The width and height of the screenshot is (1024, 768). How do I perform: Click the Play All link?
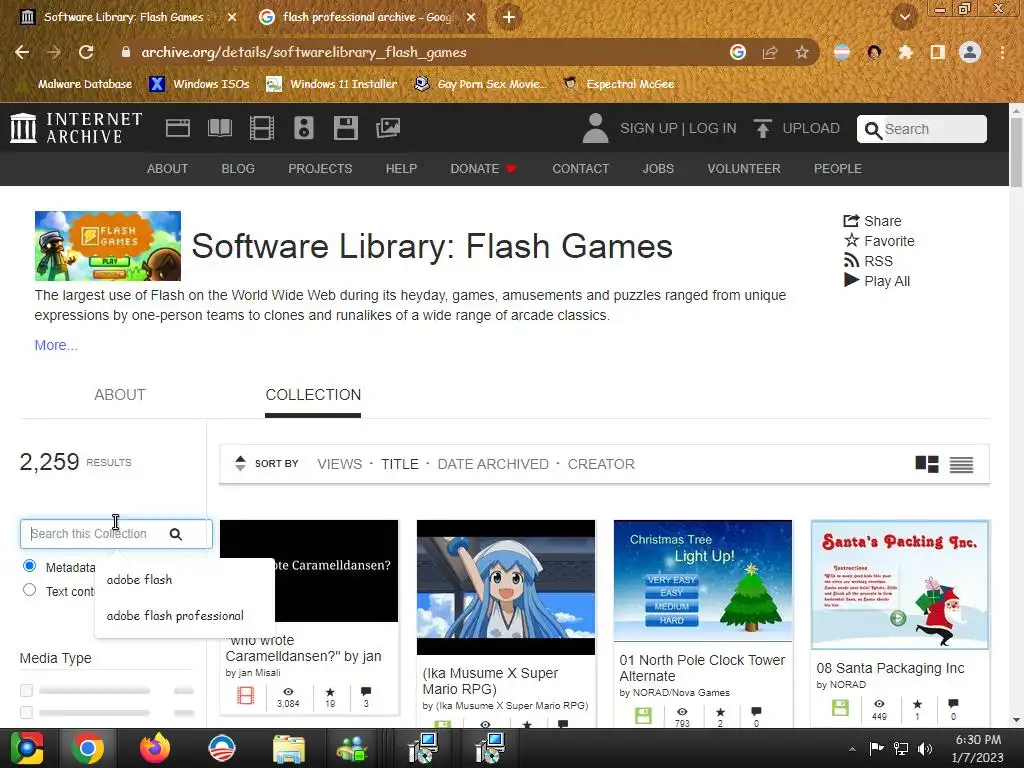click(x=876, y=281)
